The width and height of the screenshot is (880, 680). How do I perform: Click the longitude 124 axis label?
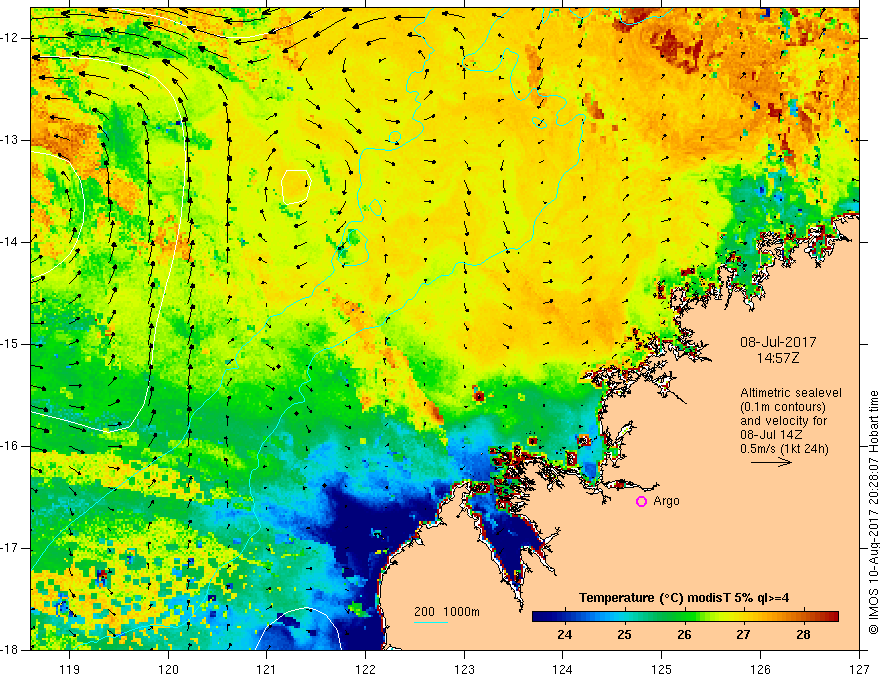point(563,669)
